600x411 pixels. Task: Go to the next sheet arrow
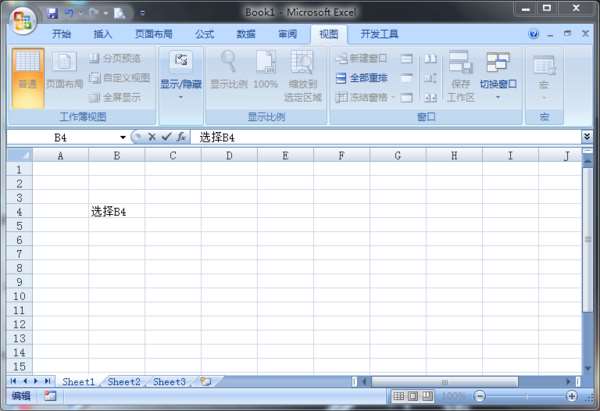pyautogui.click(x=36, y=381)
